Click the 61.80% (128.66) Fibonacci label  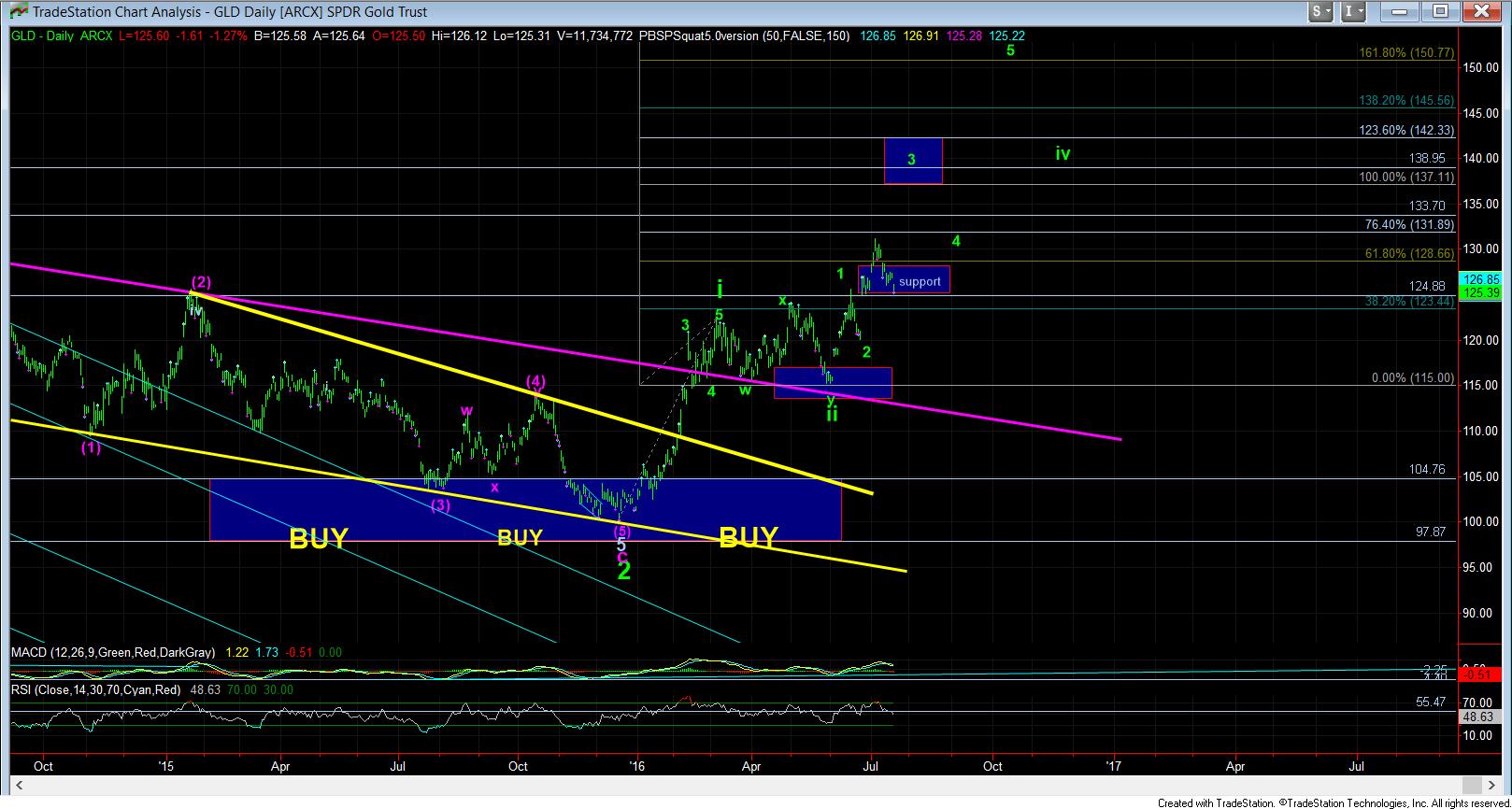point(1409,253)
